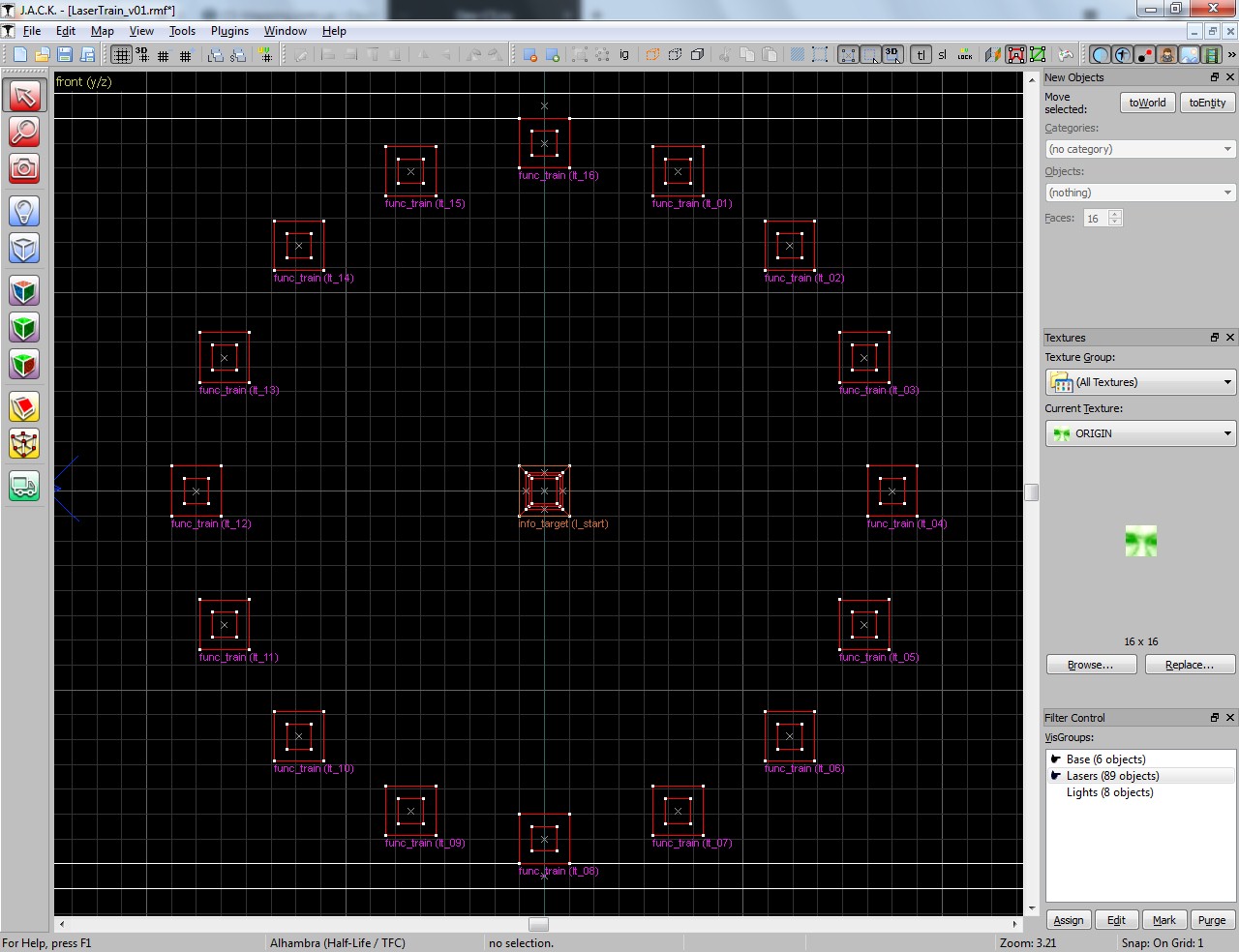Select the red arrow Selection tool
This screenshot has width=1239, height=952.
(x=24, y=95)
